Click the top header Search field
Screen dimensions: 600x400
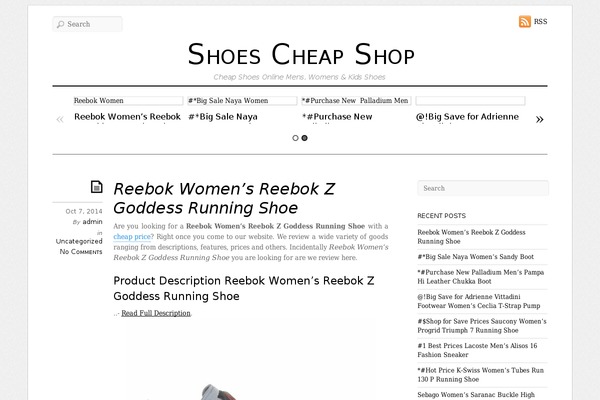[88, 24]
